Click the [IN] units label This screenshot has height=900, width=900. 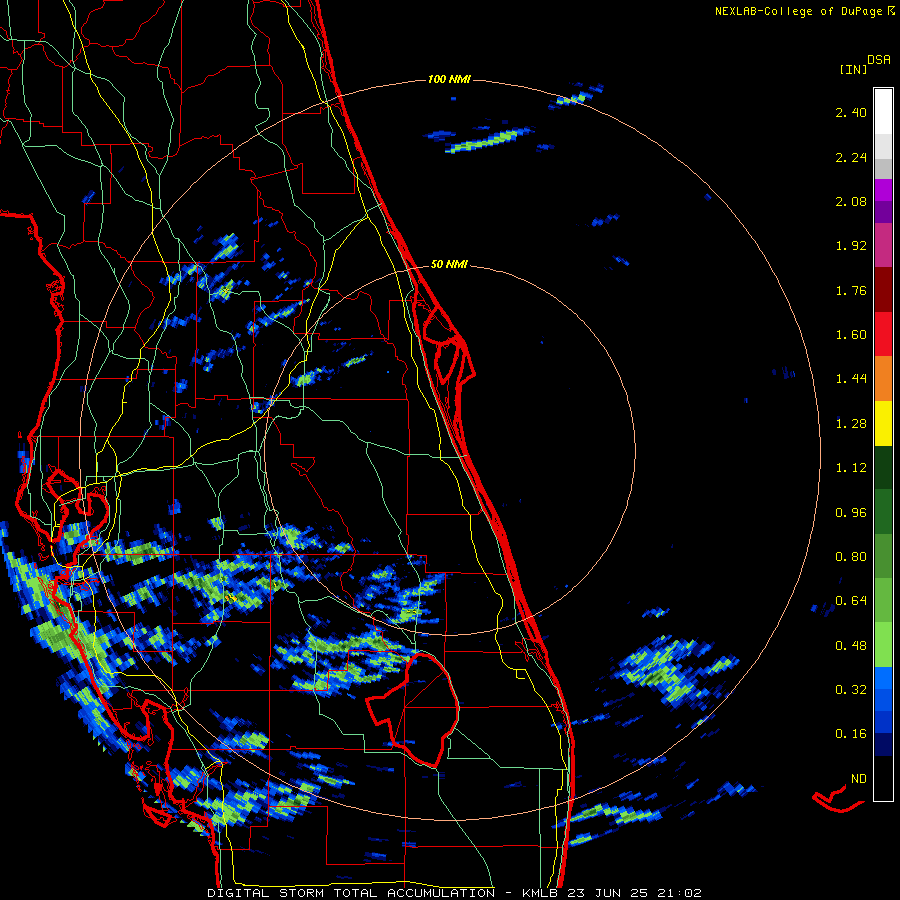853,69
